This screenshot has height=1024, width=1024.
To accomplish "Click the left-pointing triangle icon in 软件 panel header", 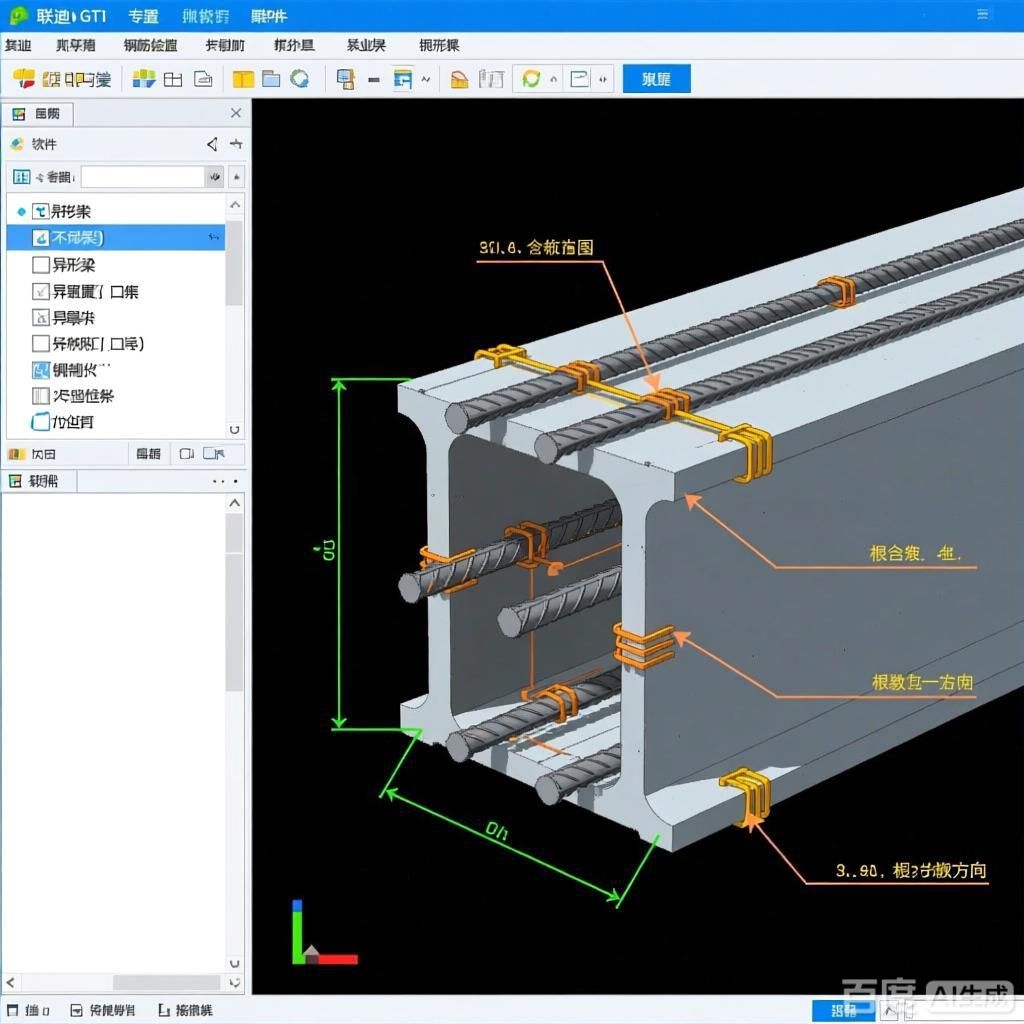I will [x=212, y=145].
